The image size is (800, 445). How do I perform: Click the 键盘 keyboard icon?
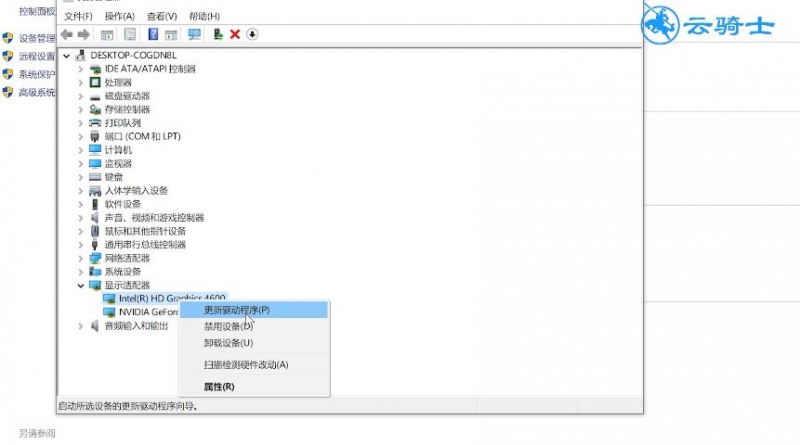tap(95, 177)
